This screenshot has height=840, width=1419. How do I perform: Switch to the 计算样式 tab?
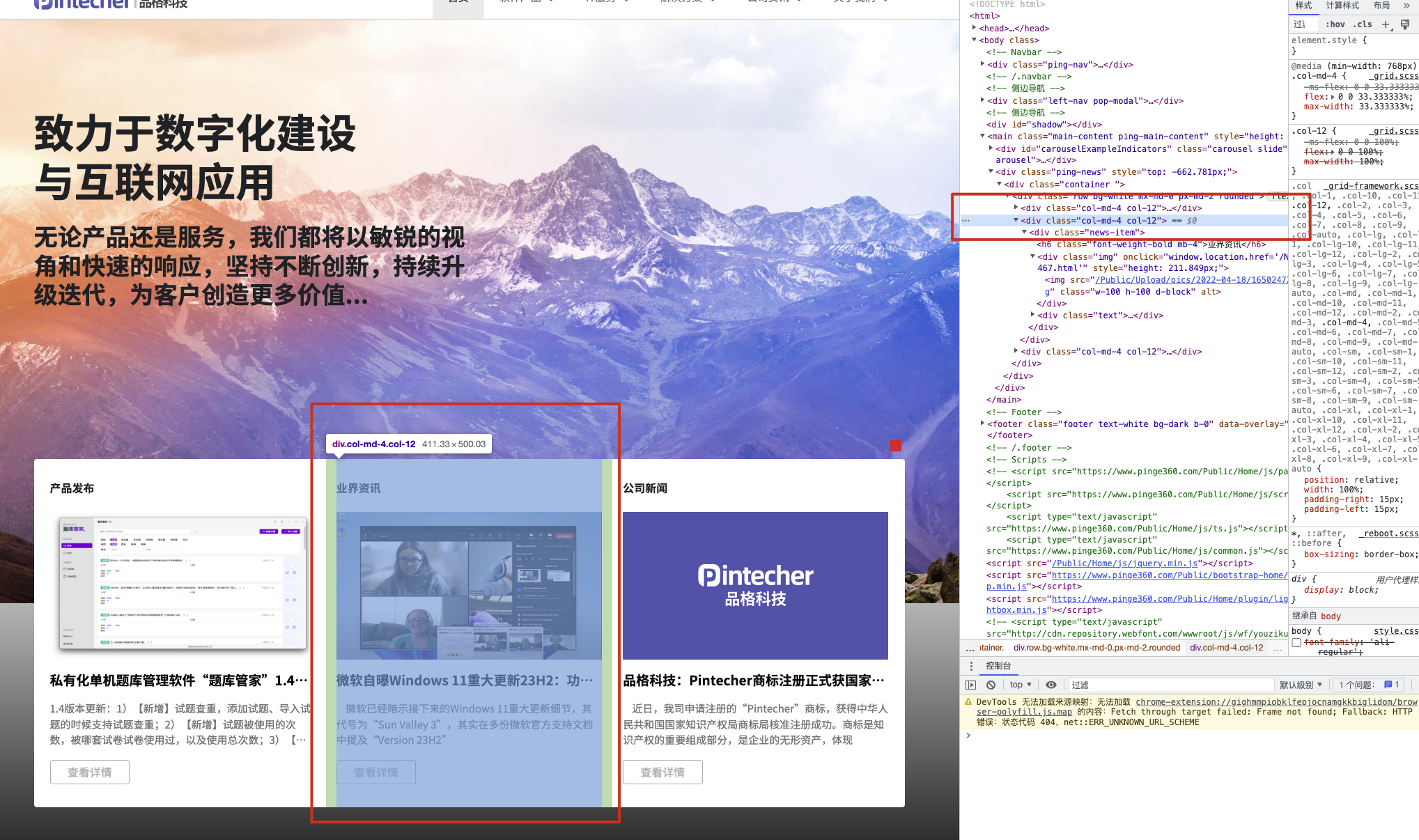click(1342, 6)
